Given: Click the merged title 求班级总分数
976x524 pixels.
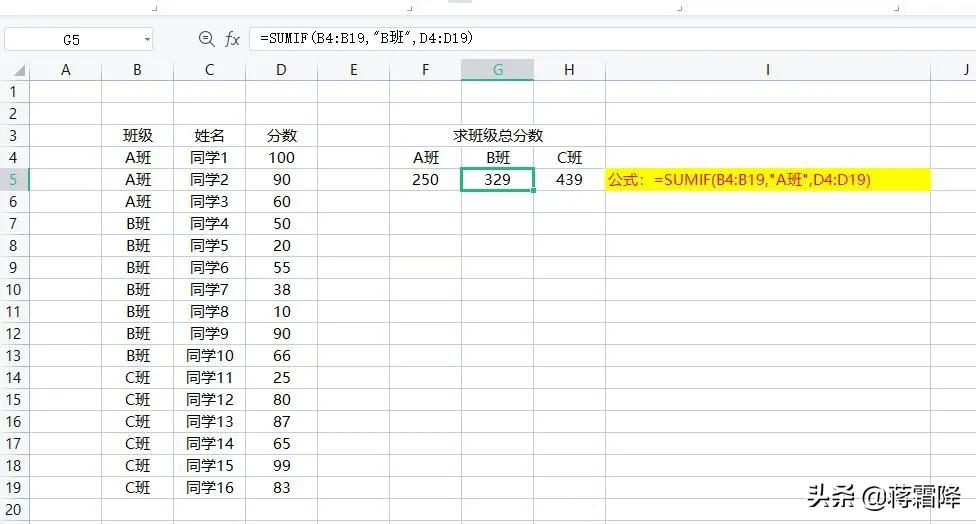Looking at the screenshot, I should (x=497, y=136).
